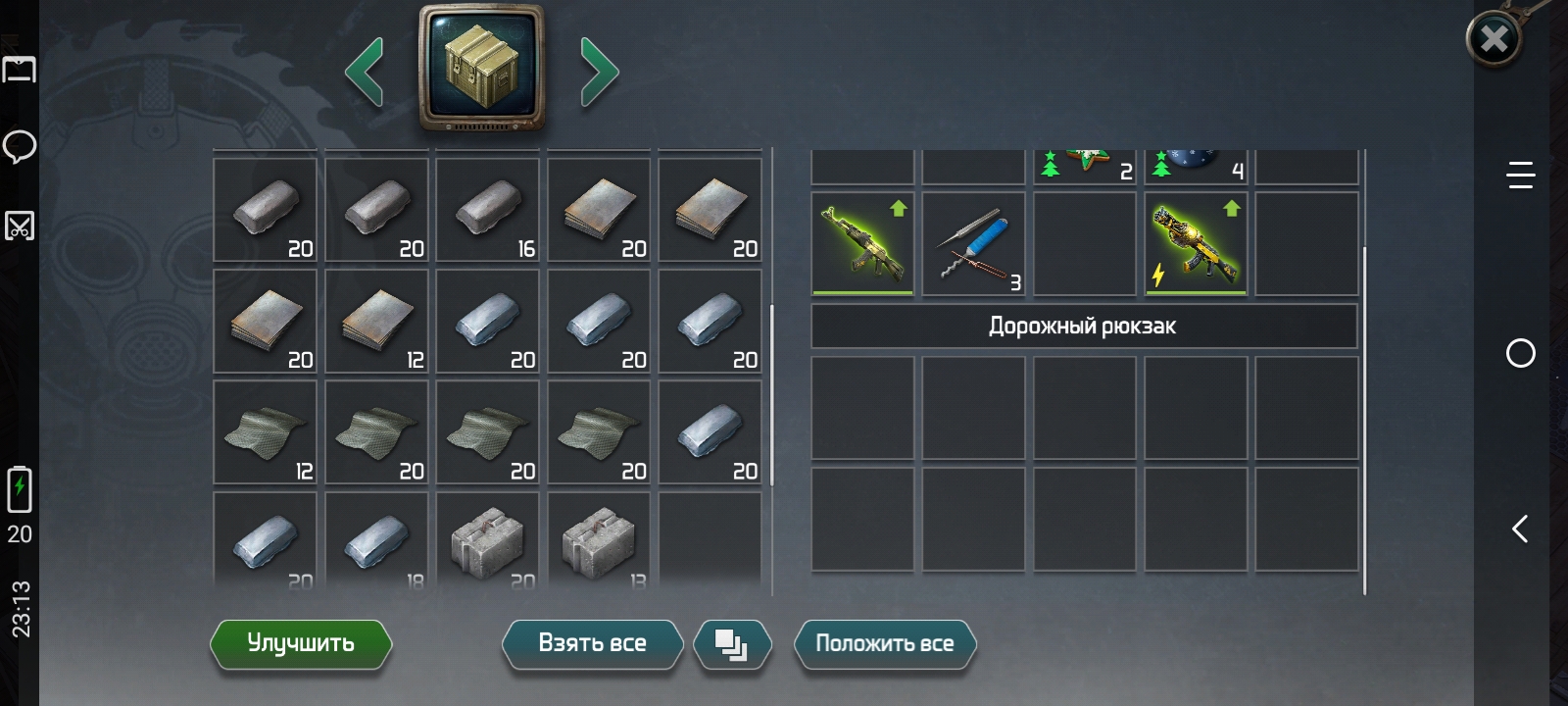
Task: Click the storage crate thumbnail at top
Action: point(481,68)
